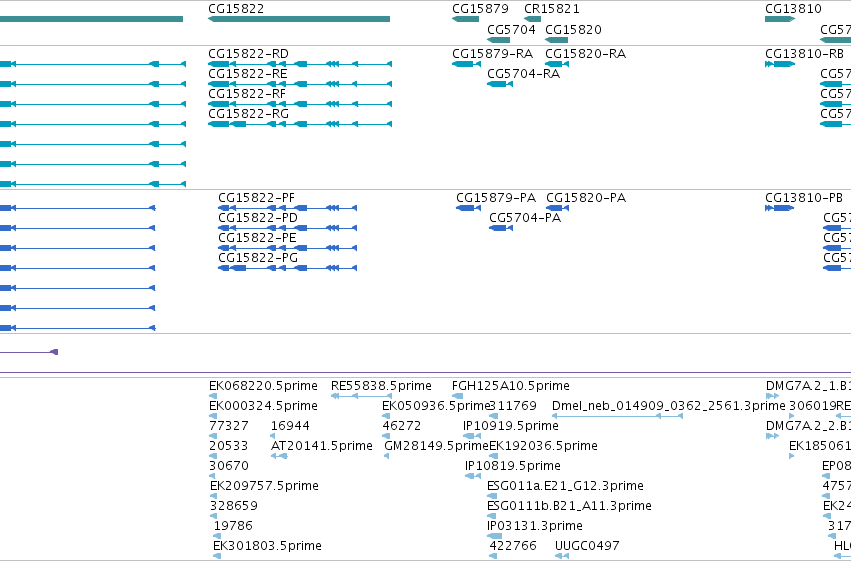Click the 311769 feature label
This screenshot has height=561, width=851.
pyautogui.click(x=513, y=406)
